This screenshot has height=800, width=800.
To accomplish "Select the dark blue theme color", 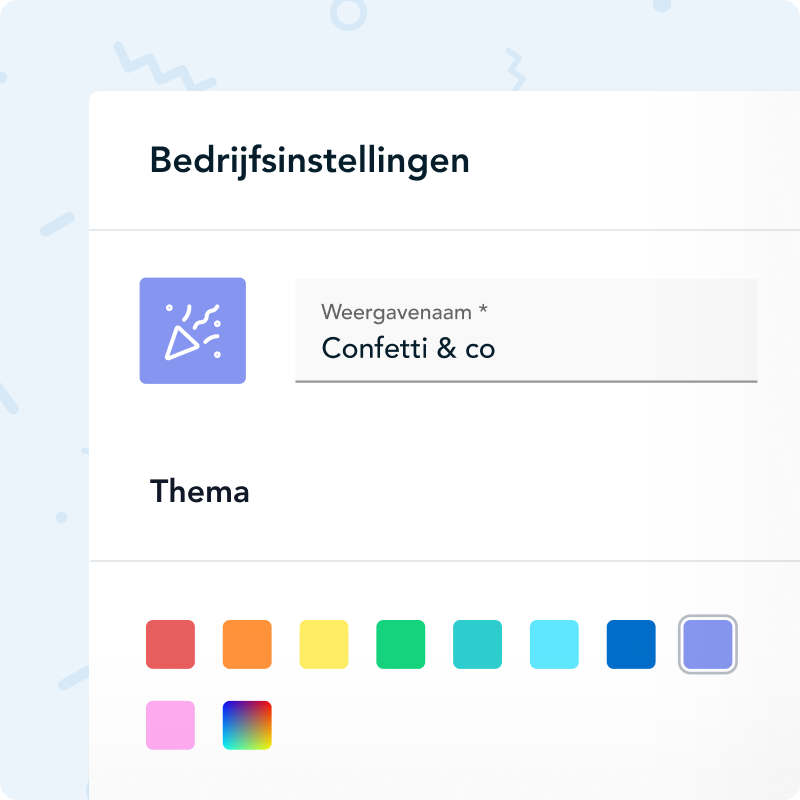I will click(x=630, y=644).
